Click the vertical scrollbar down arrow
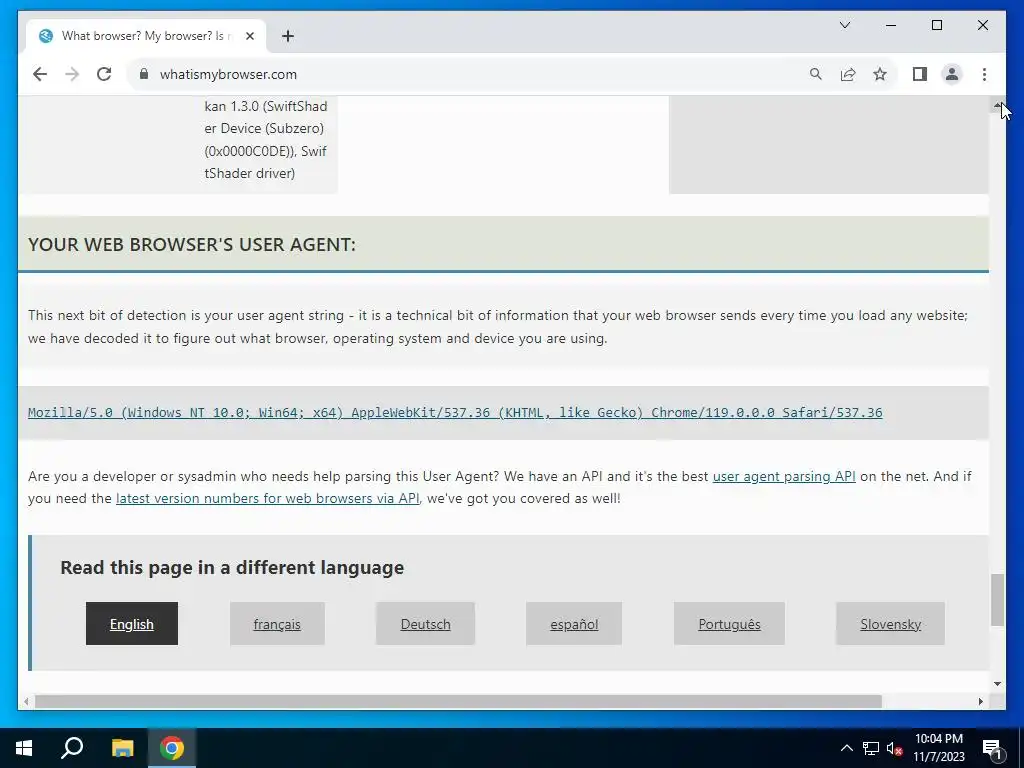Image resolution: width=1024 pixels, height=768 pixels. tap(997, 684)
